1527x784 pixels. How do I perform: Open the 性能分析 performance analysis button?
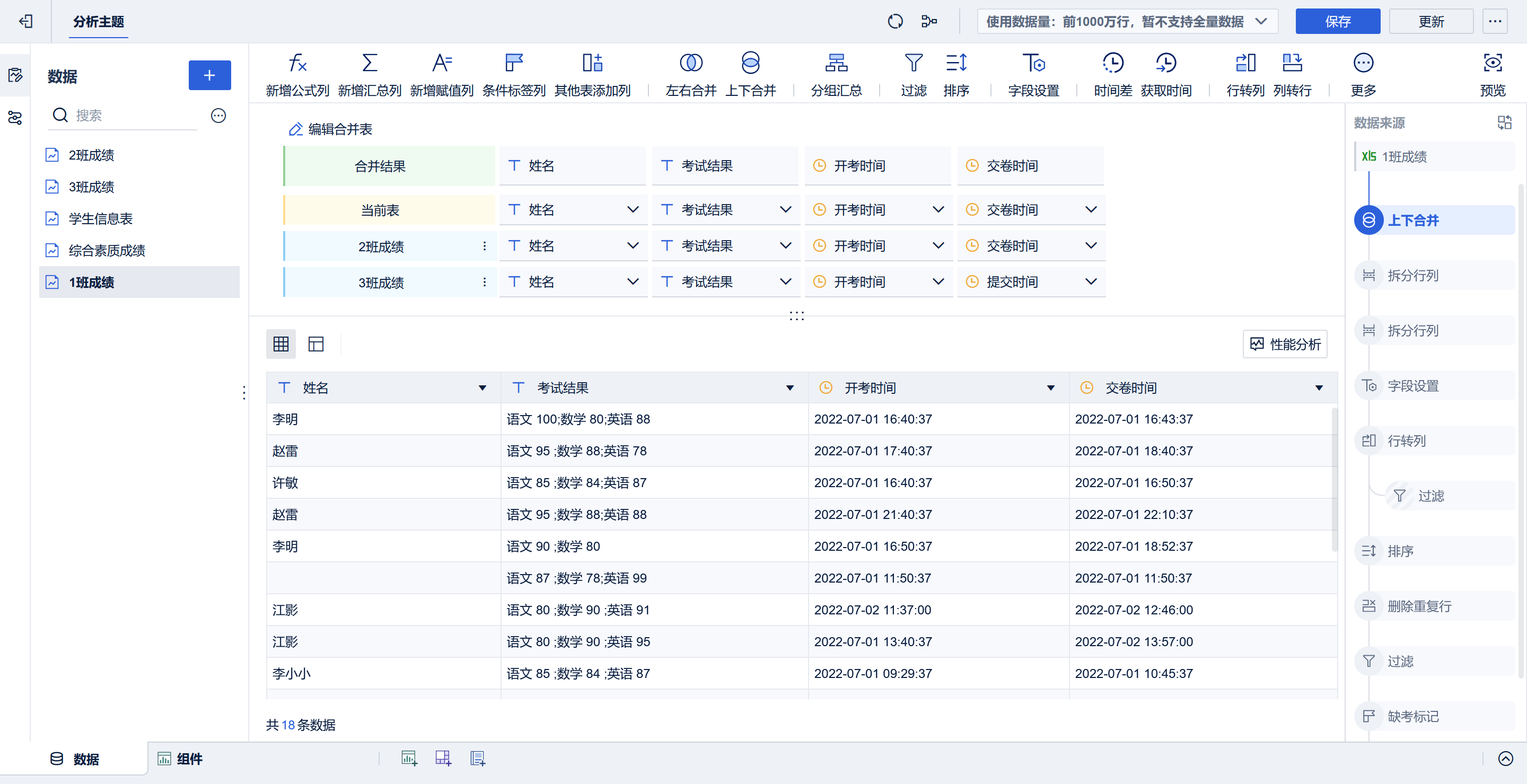(1285, 345)
